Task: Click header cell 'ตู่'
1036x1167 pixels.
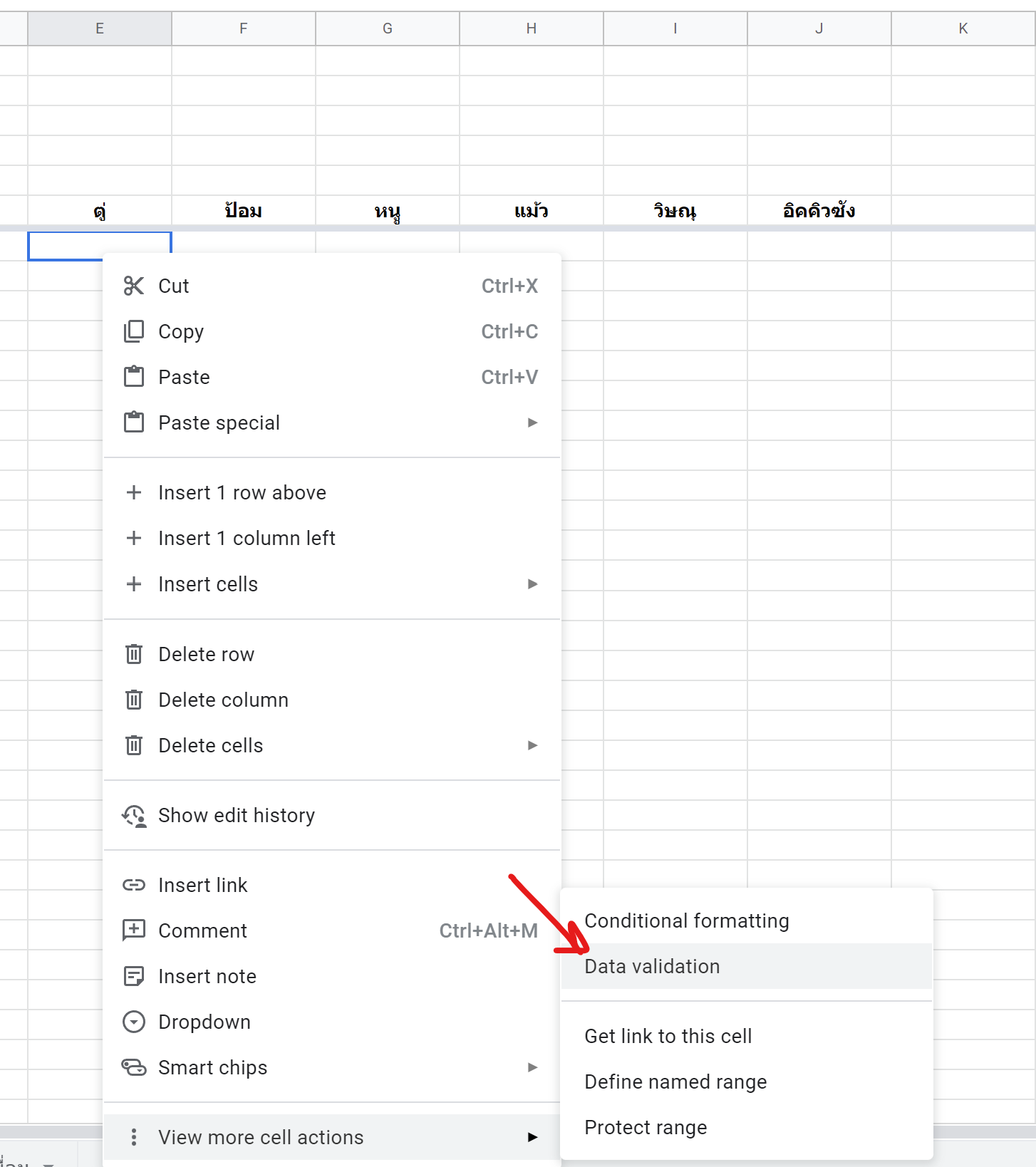Action: click(x=100, y=210)
